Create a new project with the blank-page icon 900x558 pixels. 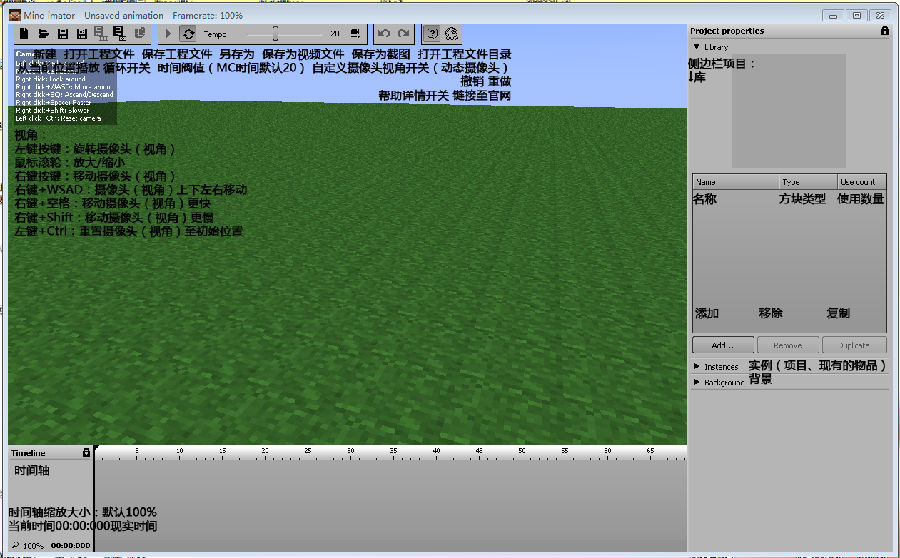[24, 34]
